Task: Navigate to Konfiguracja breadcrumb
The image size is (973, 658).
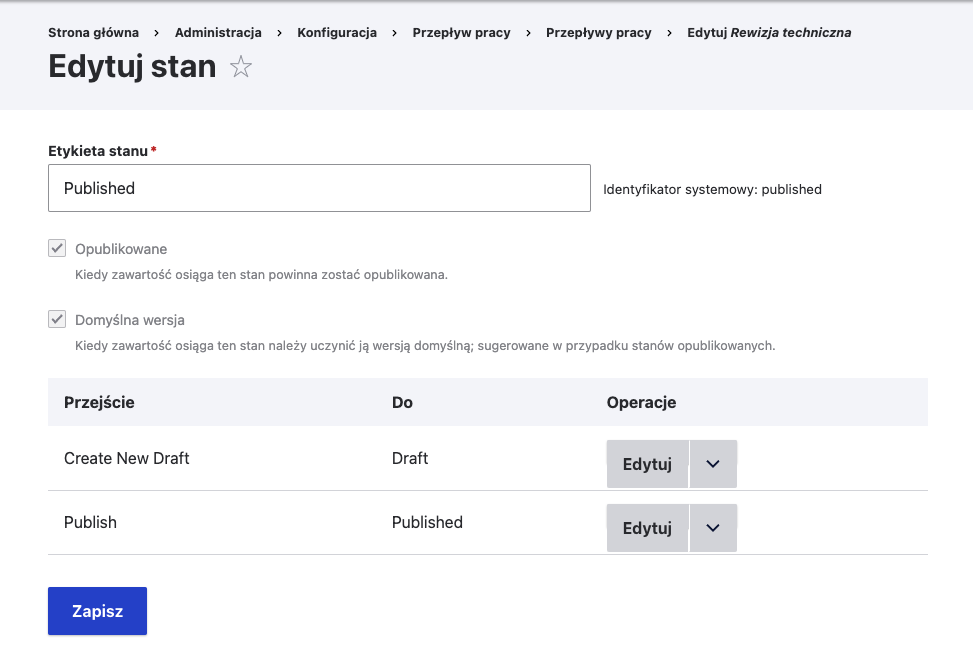Action: coord(337,33)
